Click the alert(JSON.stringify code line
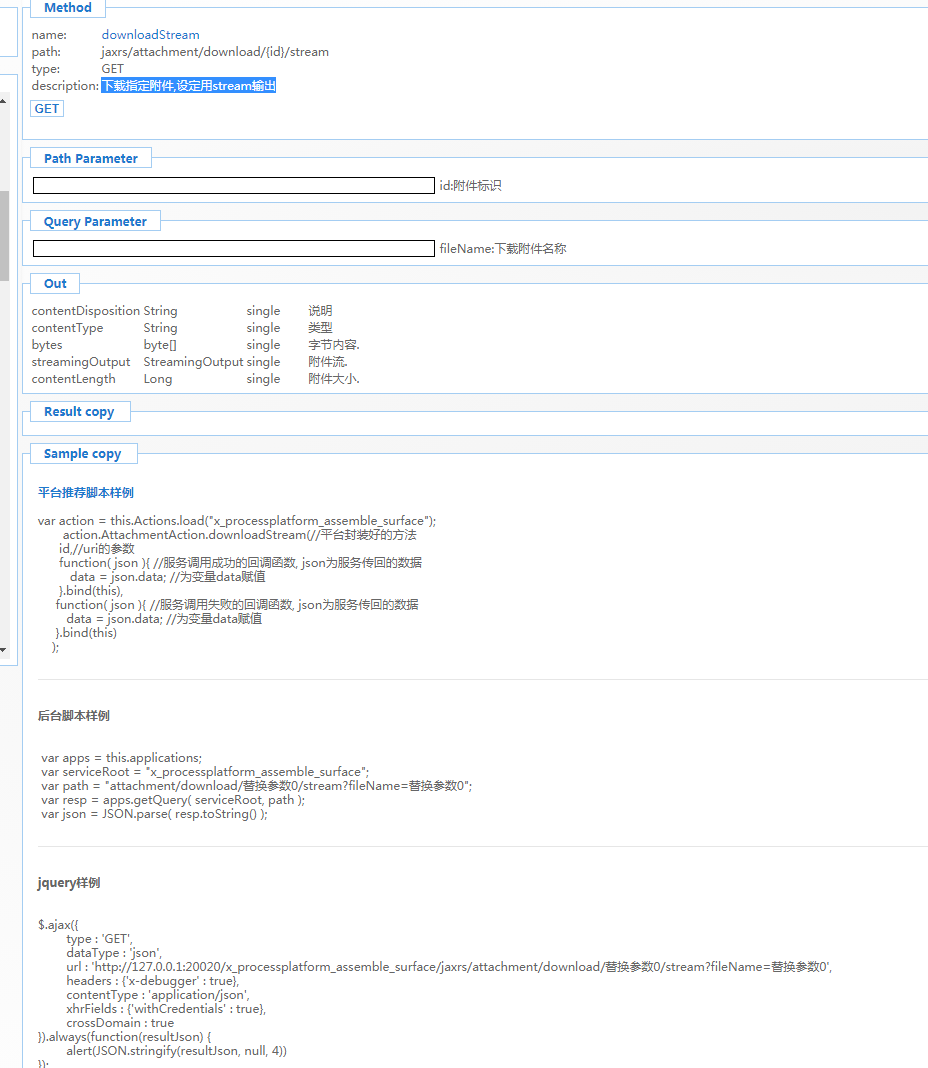The image size is (928, 1068). tap(176, 1051)
